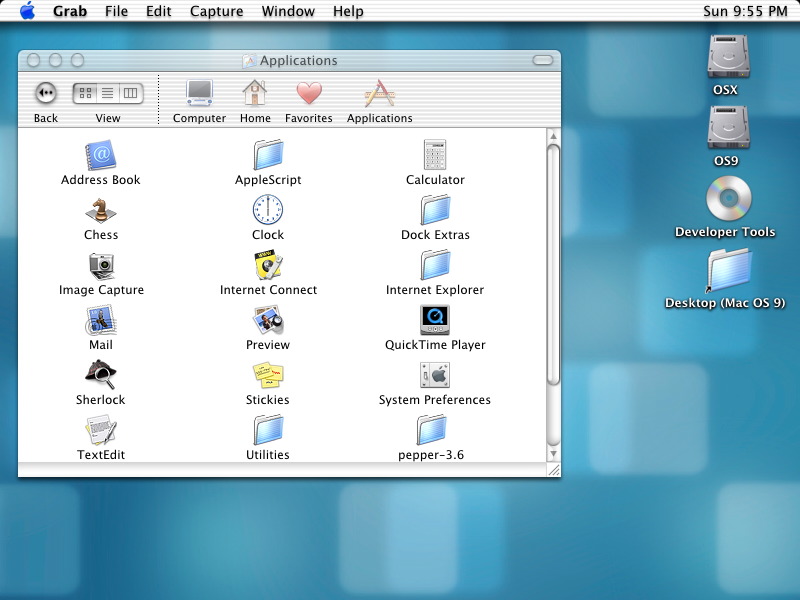This screenshot has width=800, height=600.
Task: Open the Window menu
Action: [x=287, y=11]
